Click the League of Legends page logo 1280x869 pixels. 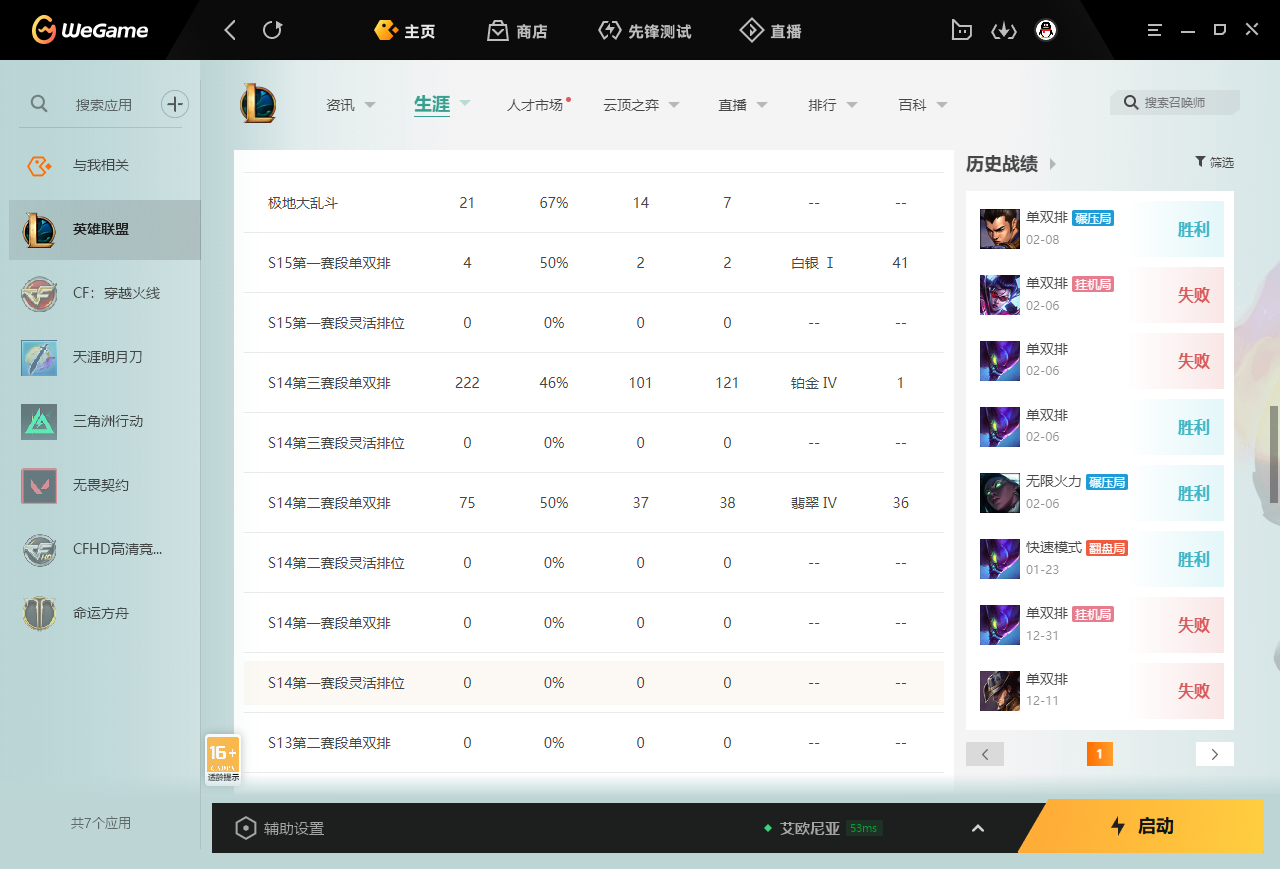[258, 104]
